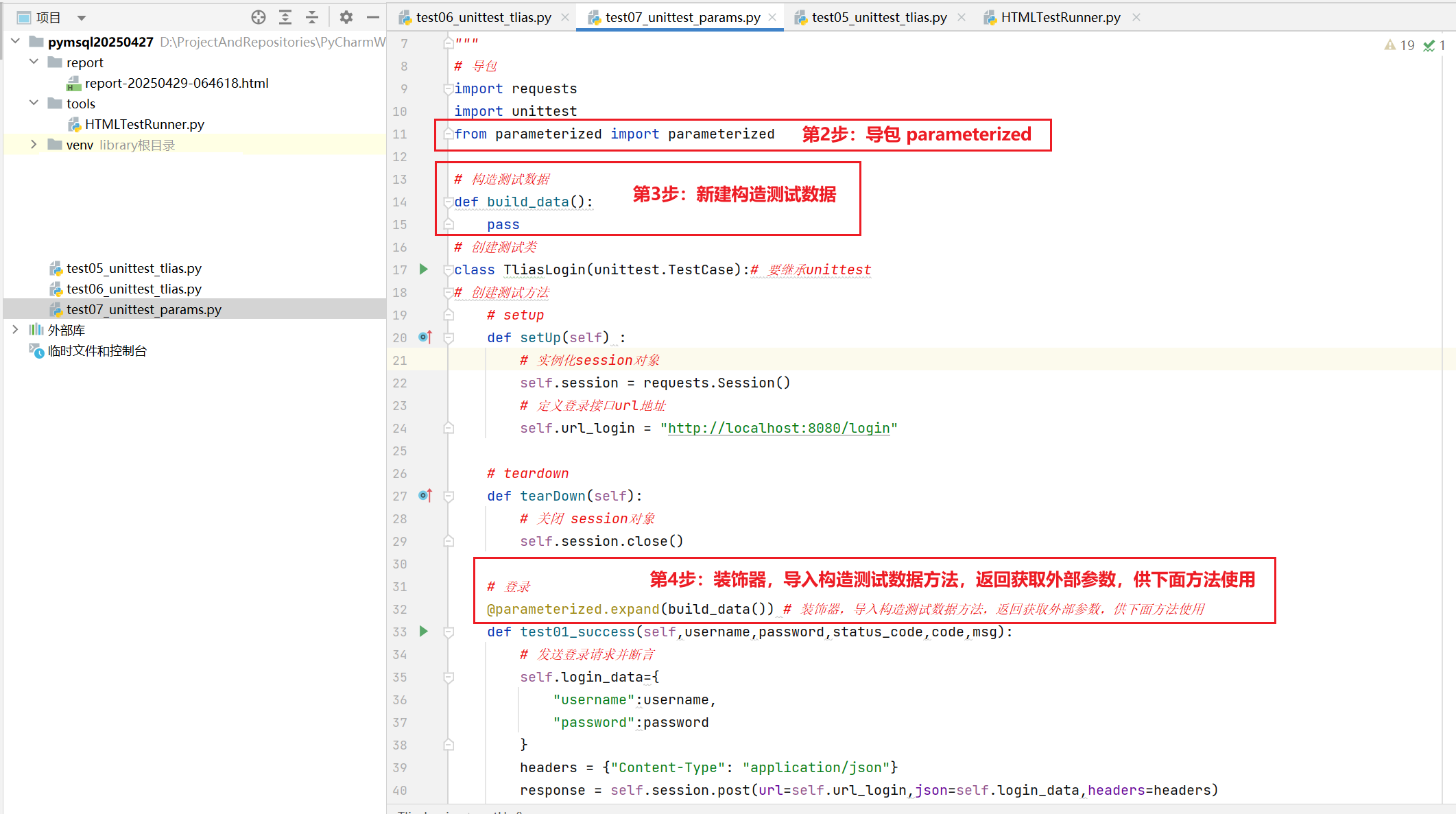Switch to test06_unittest_tlias.py tab

pos(483,18)
